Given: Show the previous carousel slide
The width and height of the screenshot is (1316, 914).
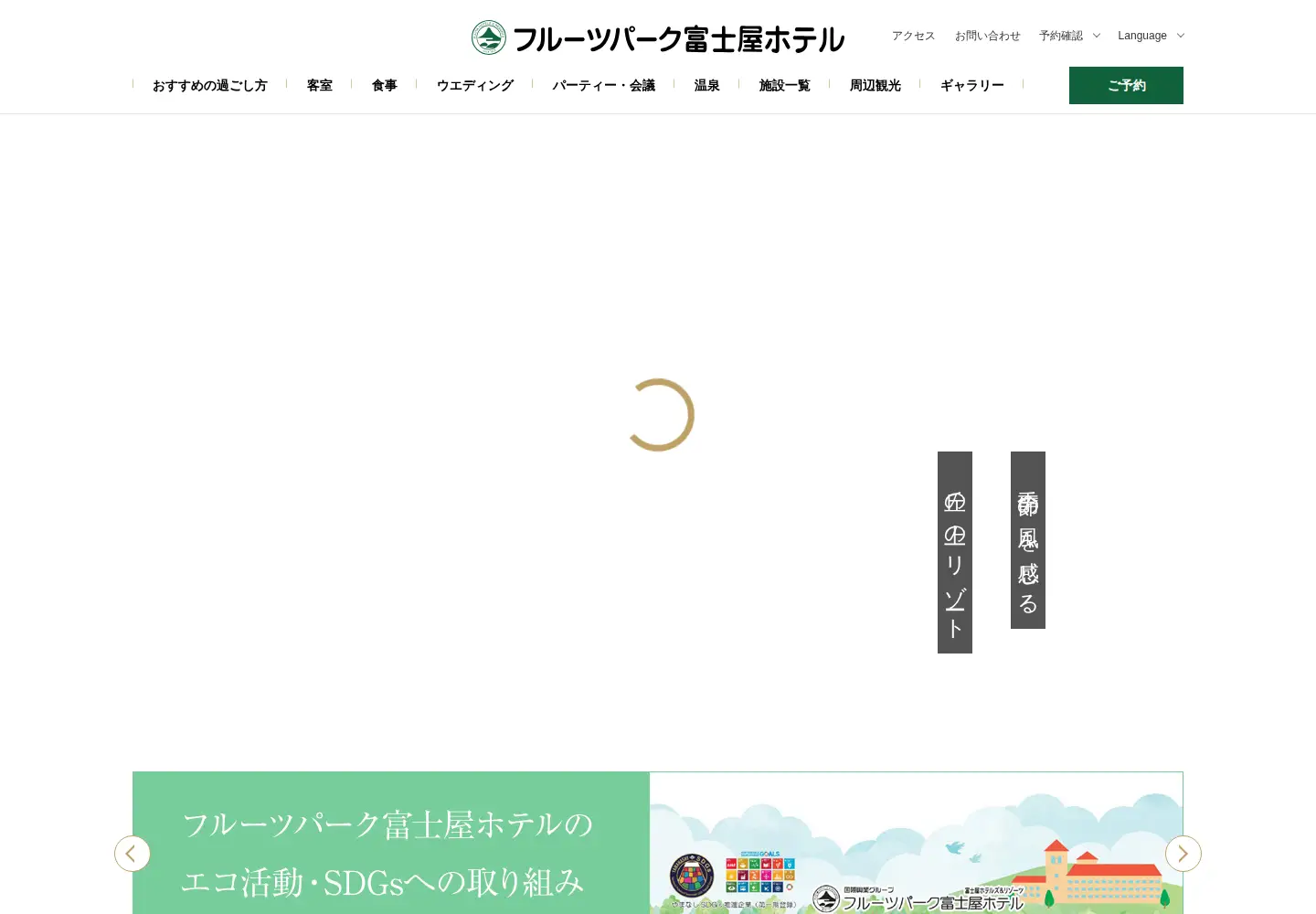Looking at the screenshot, I should coord(133,854).
